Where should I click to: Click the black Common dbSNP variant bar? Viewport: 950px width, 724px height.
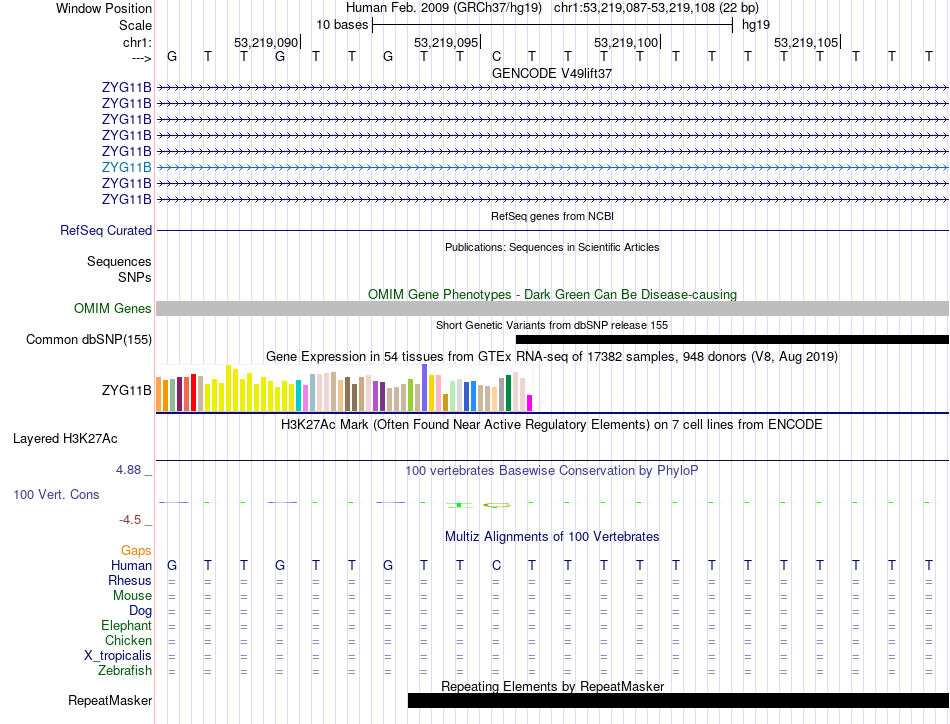pyautogui.click(x=731, y=340)
